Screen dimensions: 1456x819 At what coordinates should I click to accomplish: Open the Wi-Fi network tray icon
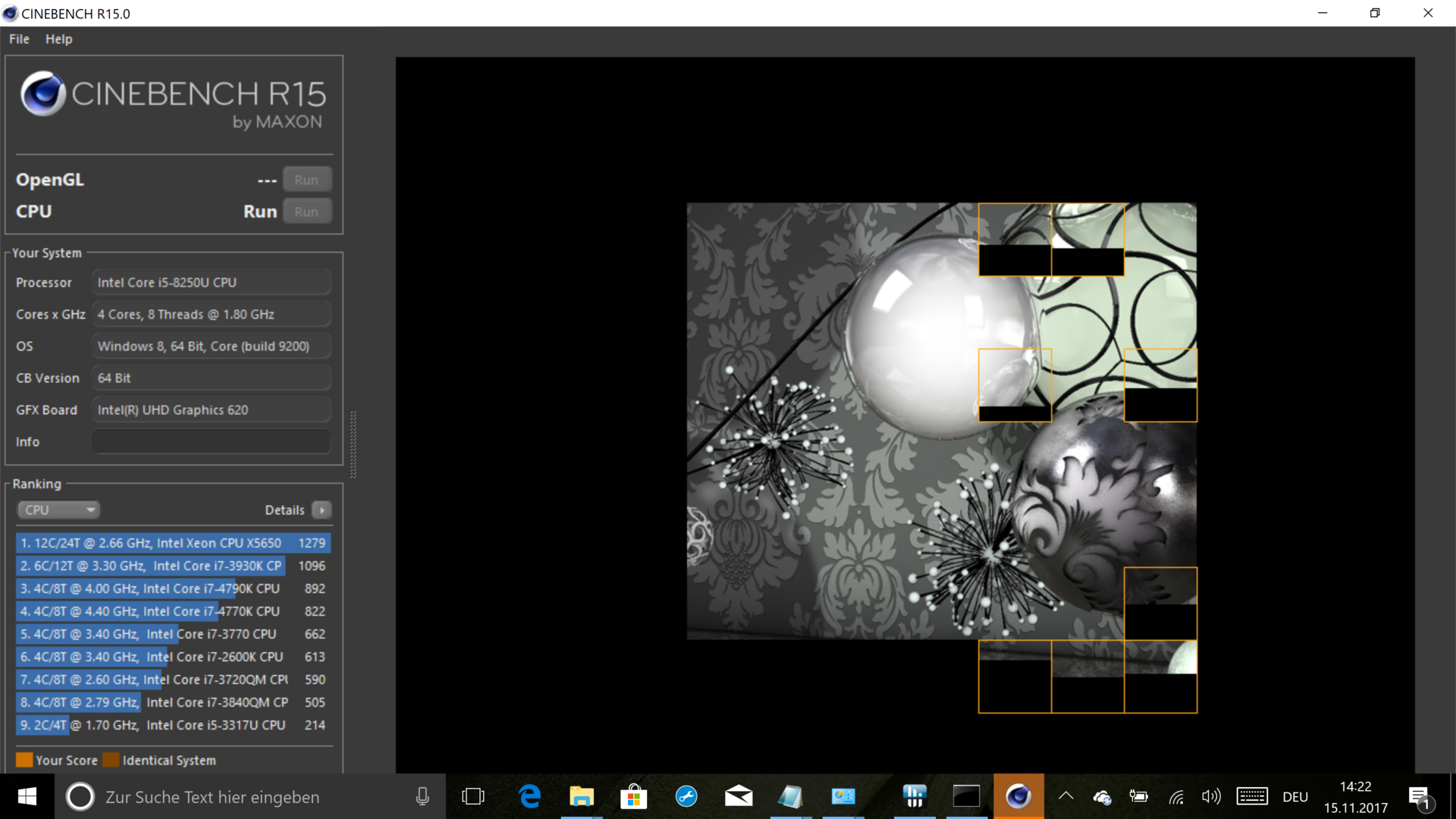(1175, 796)
